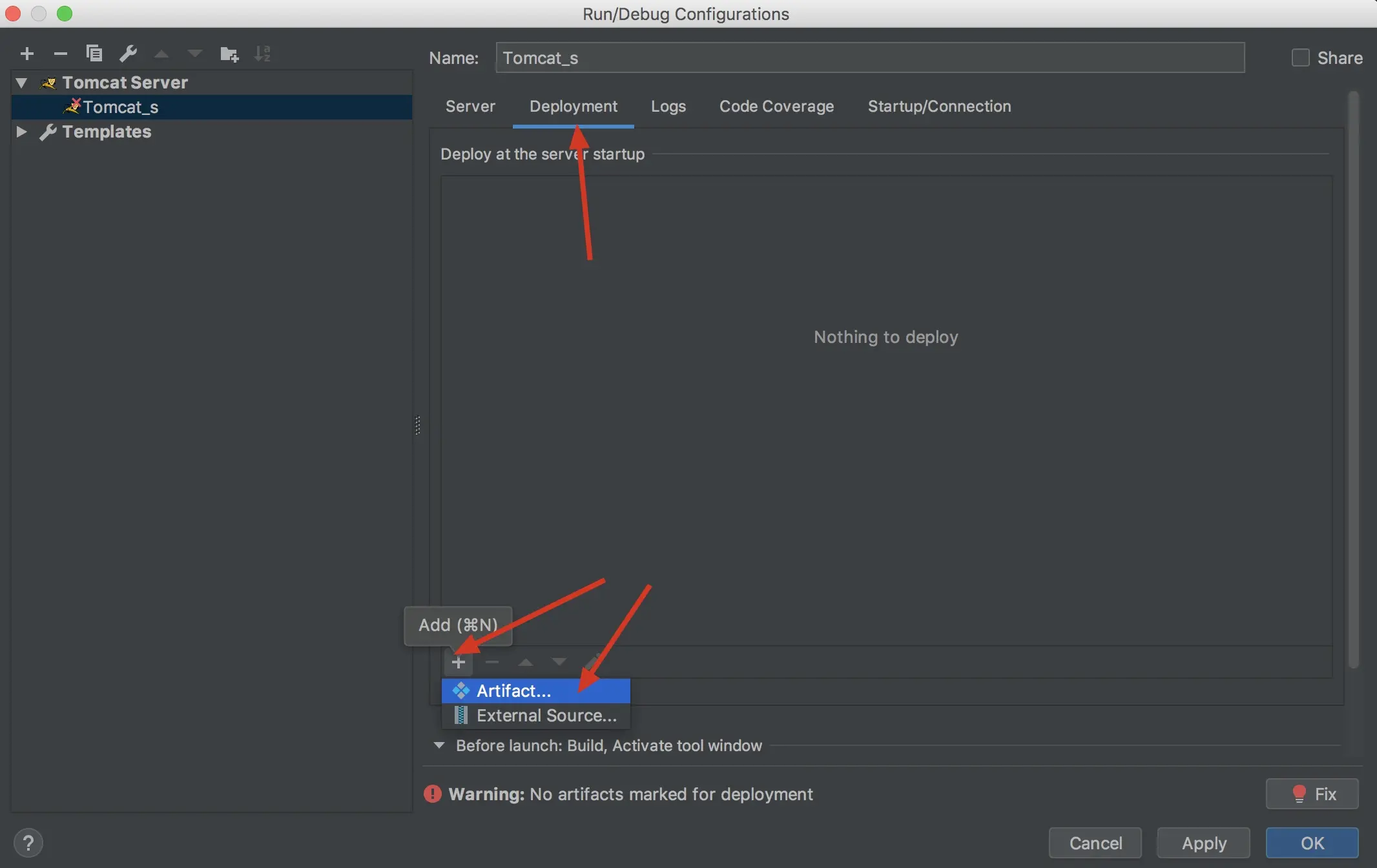Viewport: 1377px width, 868px height.
Task: Click inside the Name text field
Action: pos(869,57)
